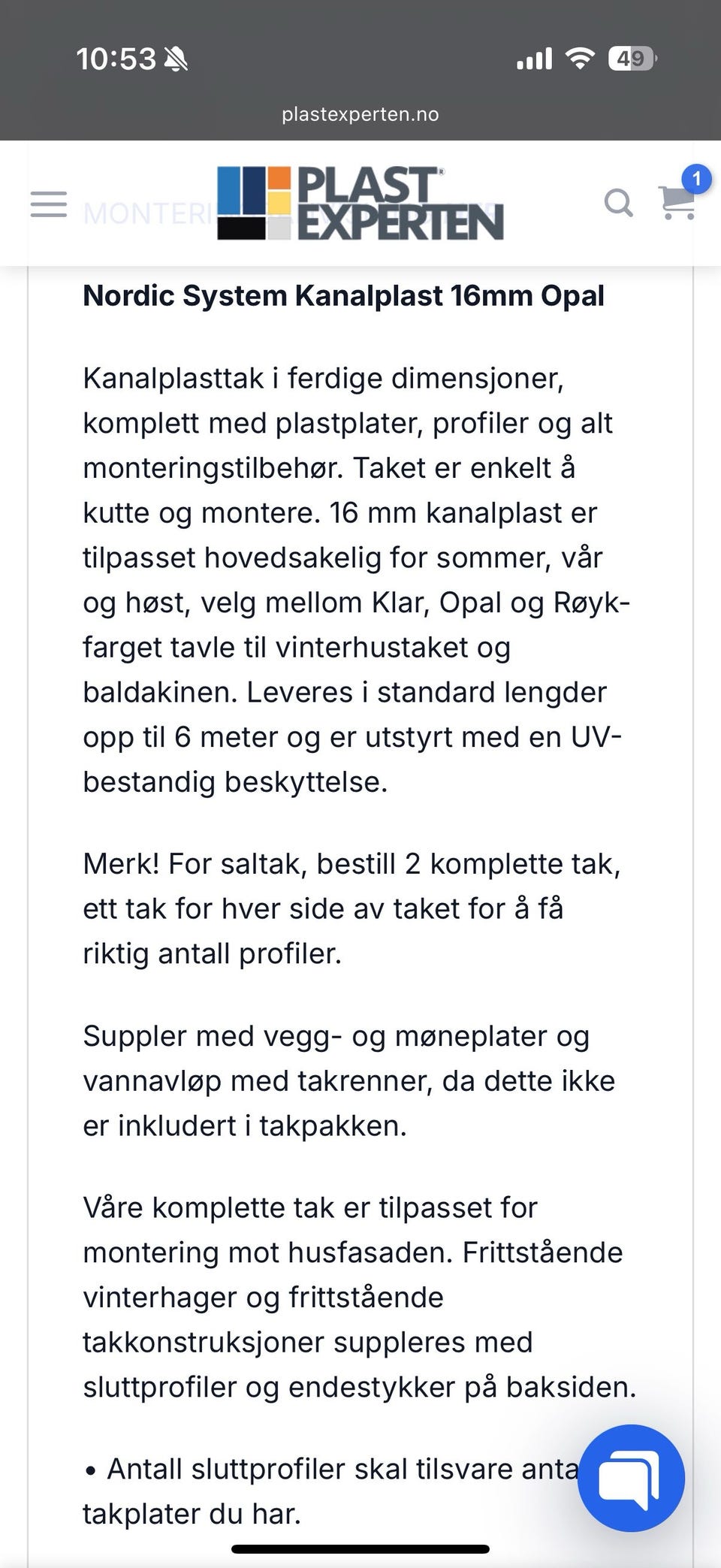
Task: Open the shopping cart
Action: coord(677,203)
